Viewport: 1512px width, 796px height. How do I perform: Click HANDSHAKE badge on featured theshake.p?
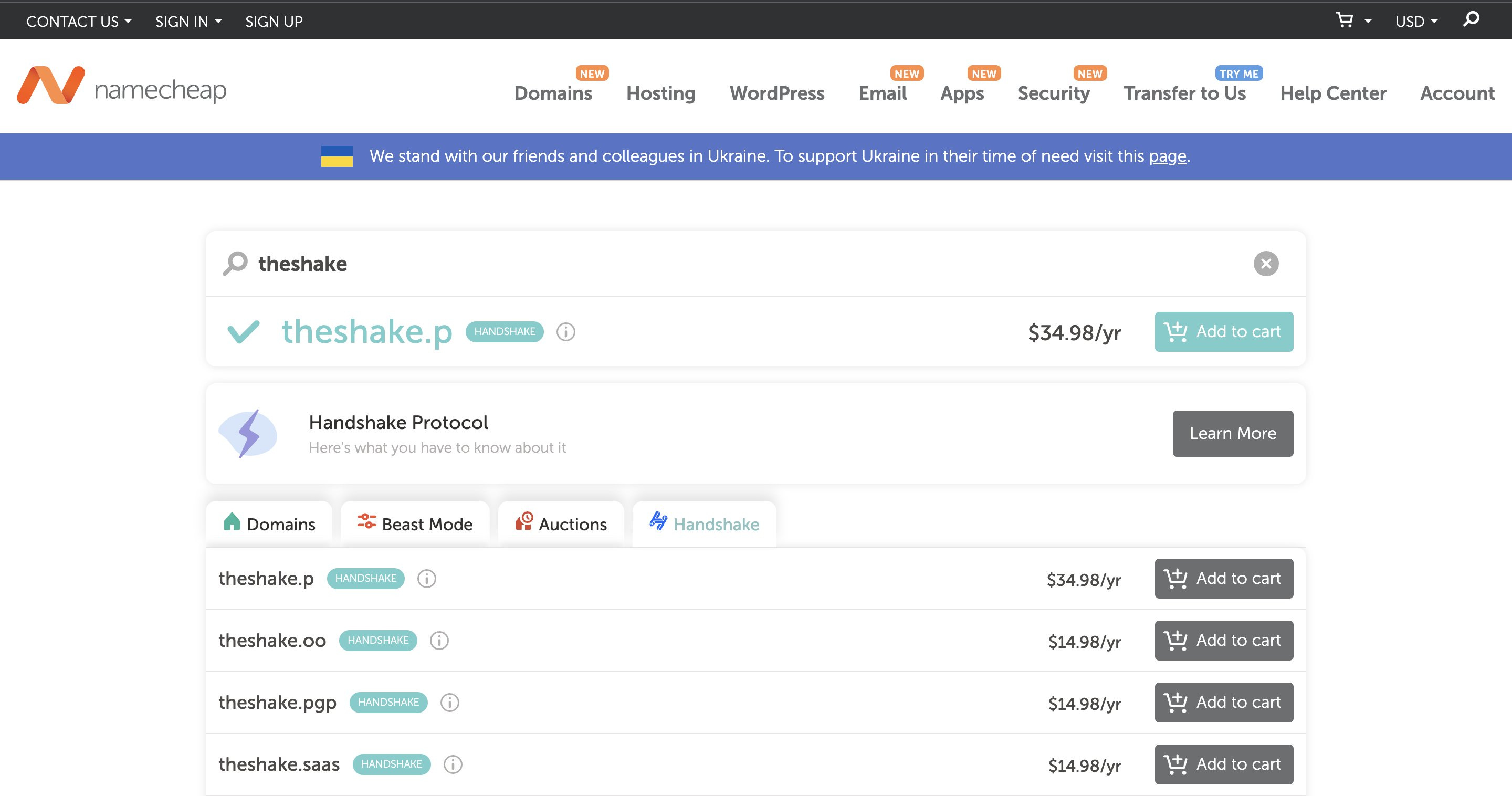pyautogui.click(x=505, y=332)
